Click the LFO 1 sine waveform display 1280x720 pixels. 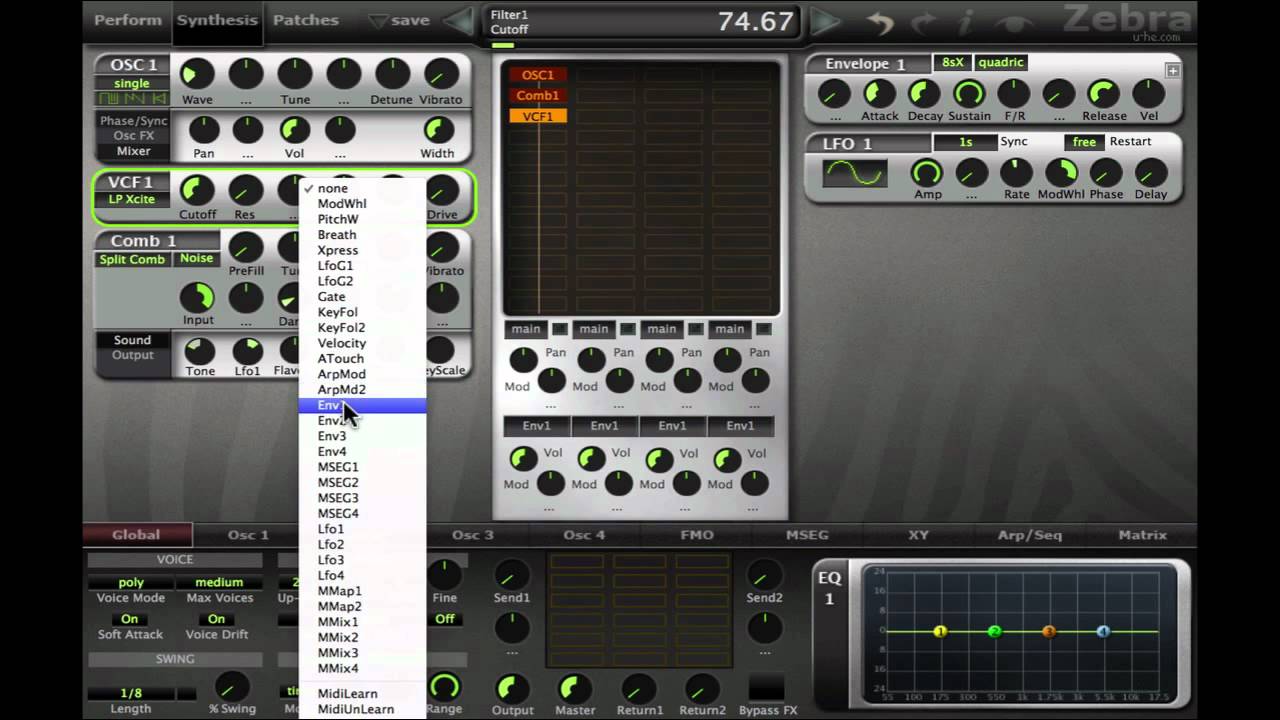[x=854, y=173]
